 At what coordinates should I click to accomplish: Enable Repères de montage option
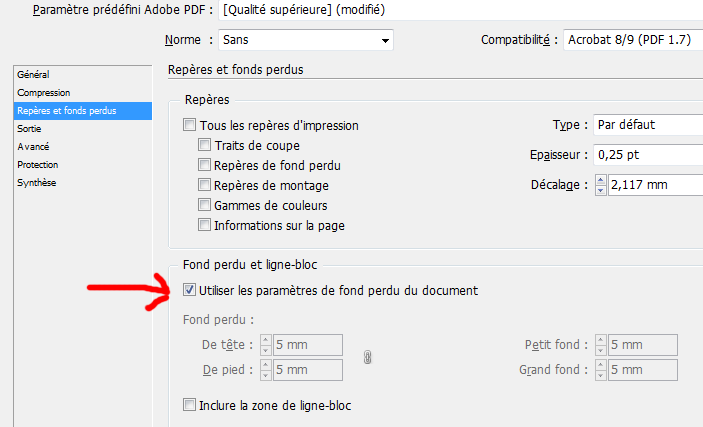[204, 185]
